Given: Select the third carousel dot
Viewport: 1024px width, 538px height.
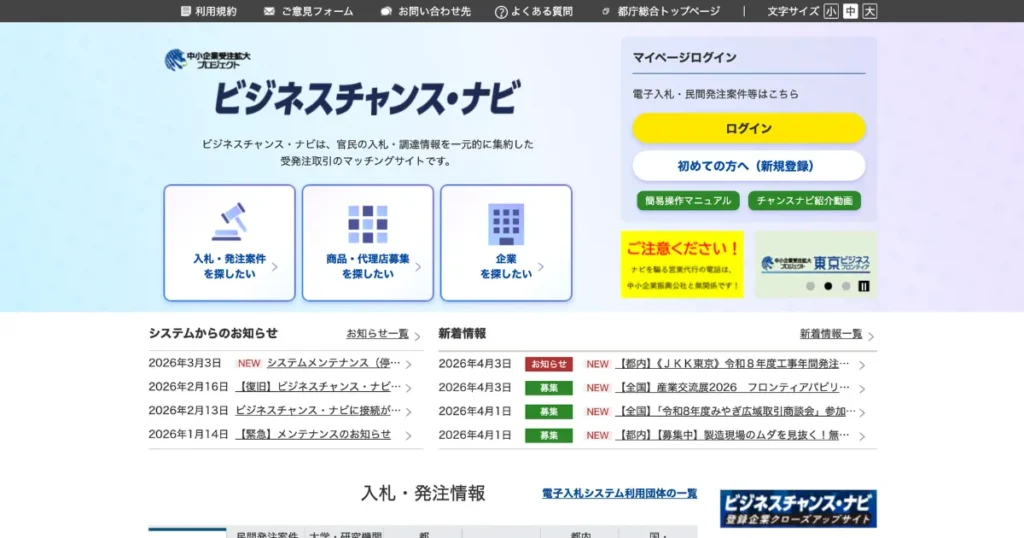Looking at the screenshot, I should 846,286.
